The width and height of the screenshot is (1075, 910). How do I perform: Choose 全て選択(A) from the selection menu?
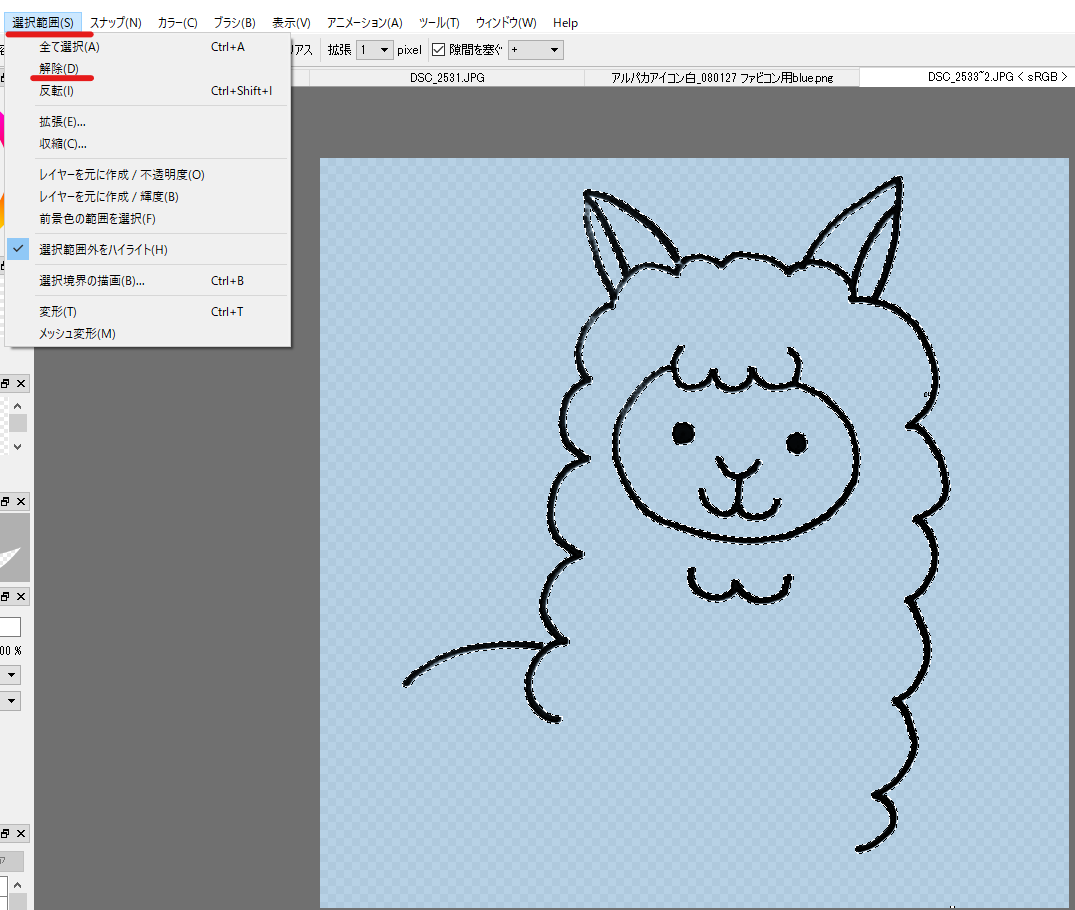[148, 47]
